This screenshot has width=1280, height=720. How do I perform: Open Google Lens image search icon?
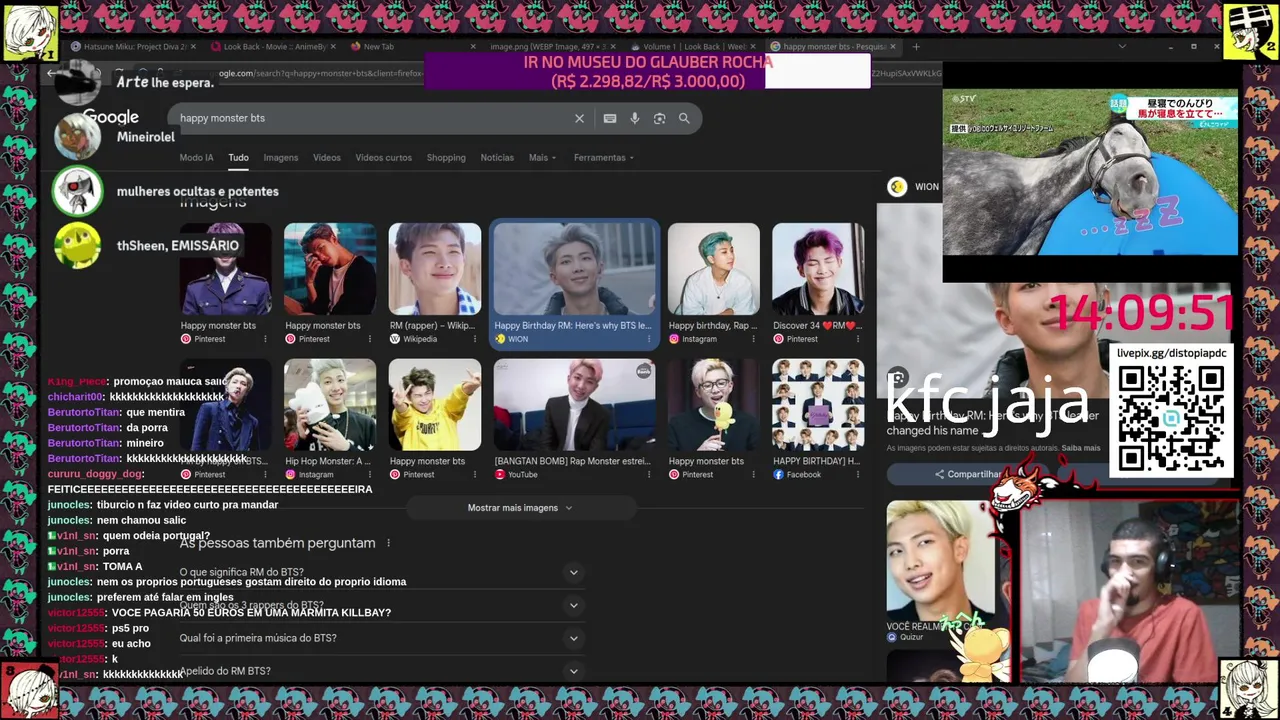tap(659, 118)
